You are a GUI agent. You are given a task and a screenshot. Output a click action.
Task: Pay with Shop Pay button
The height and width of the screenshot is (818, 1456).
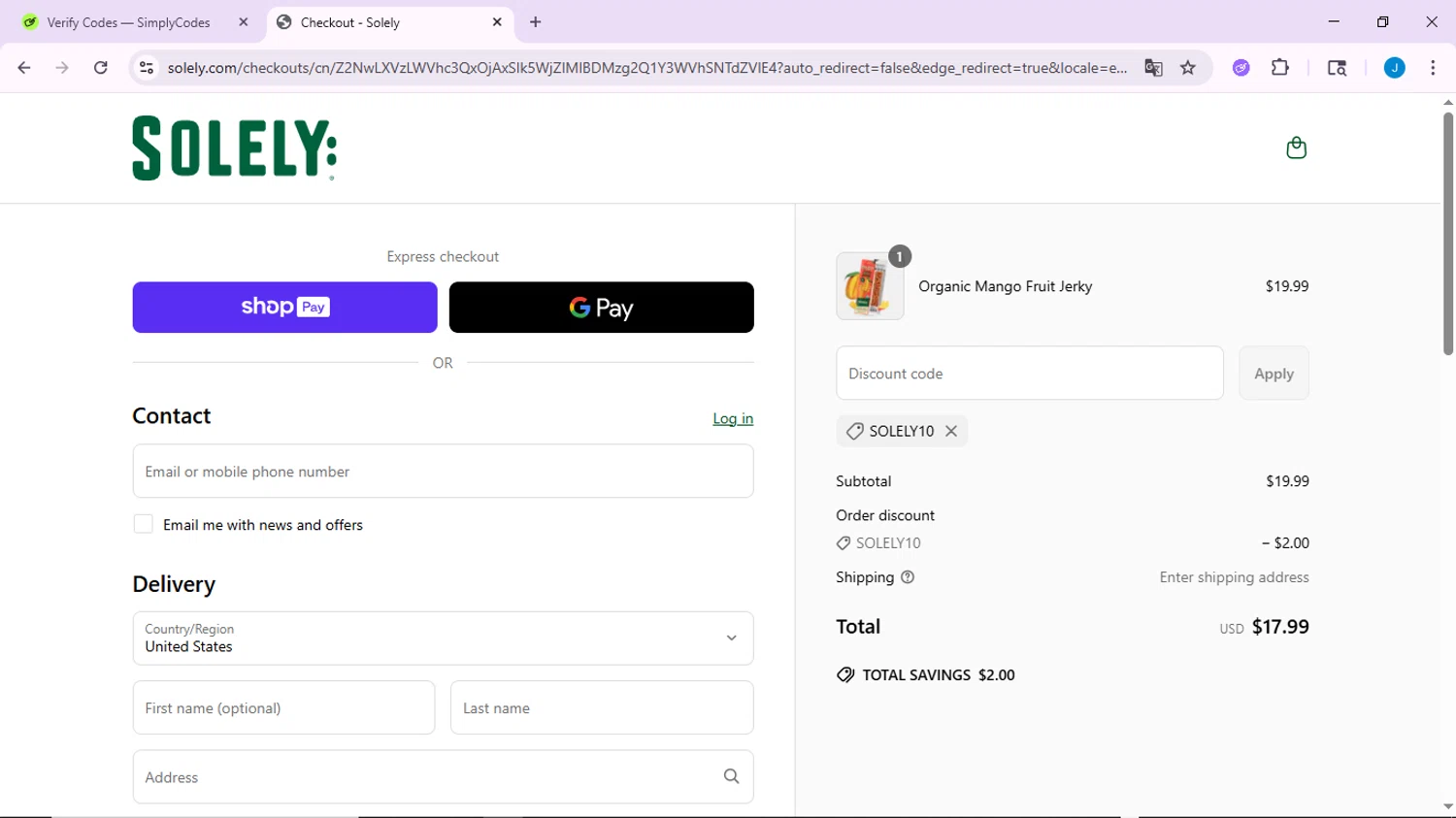[284, 308]
